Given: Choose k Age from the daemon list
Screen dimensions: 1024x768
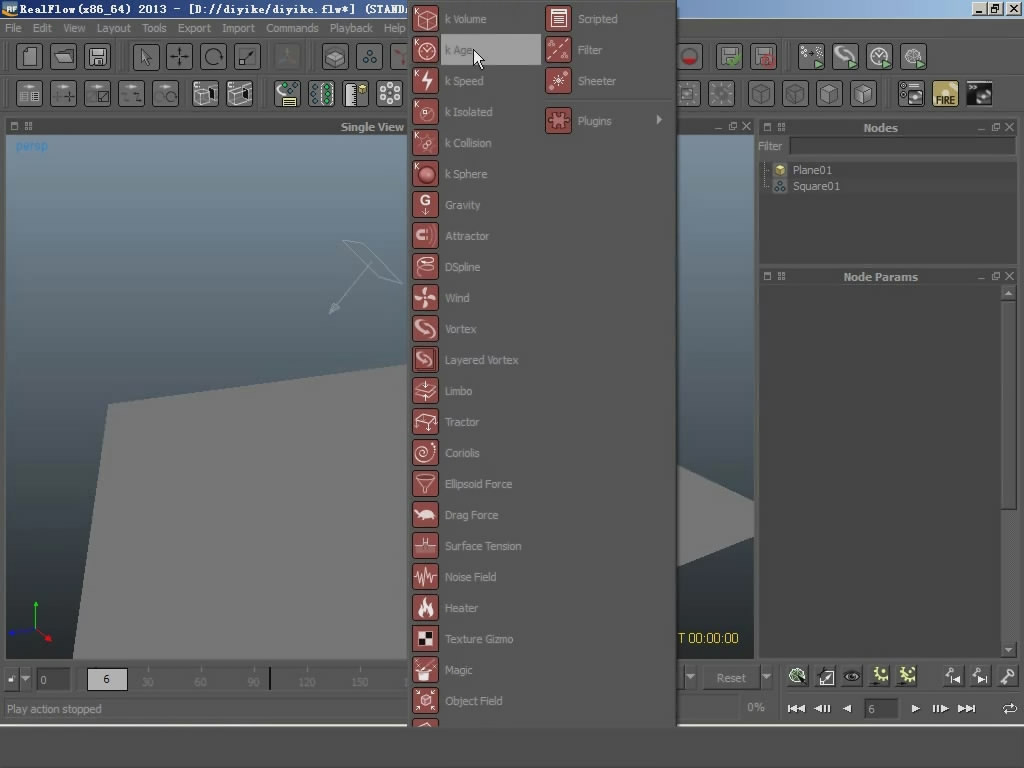Looking at the screenshot, I should point(476,50).
